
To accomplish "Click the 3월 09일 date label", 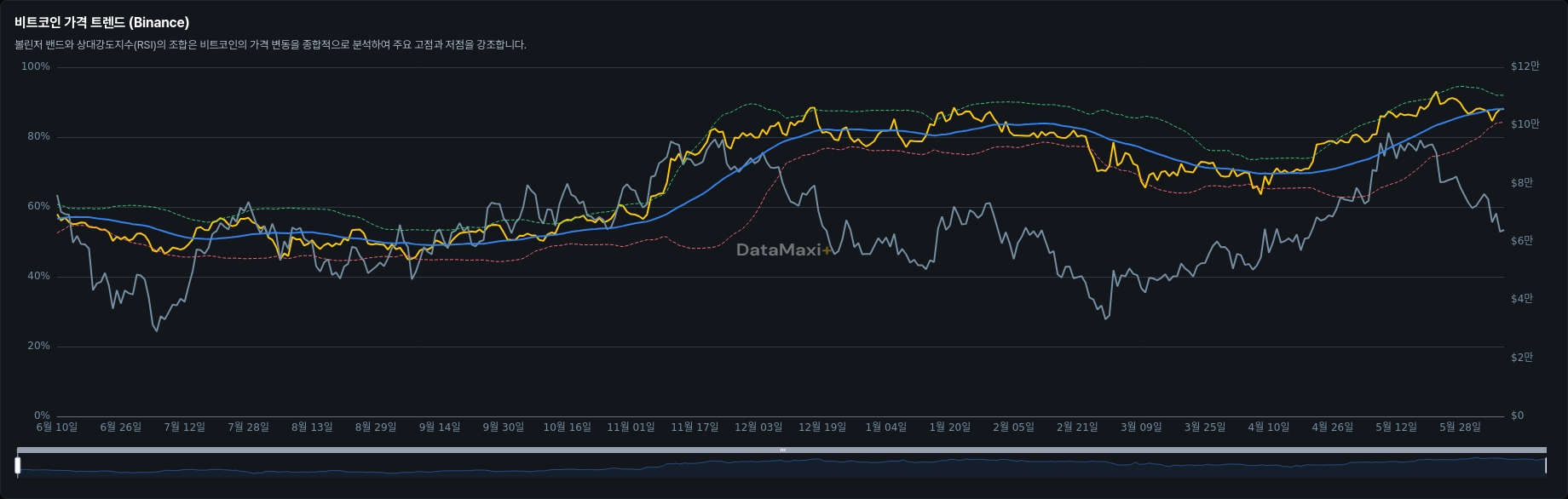I will coord(1141,427).
